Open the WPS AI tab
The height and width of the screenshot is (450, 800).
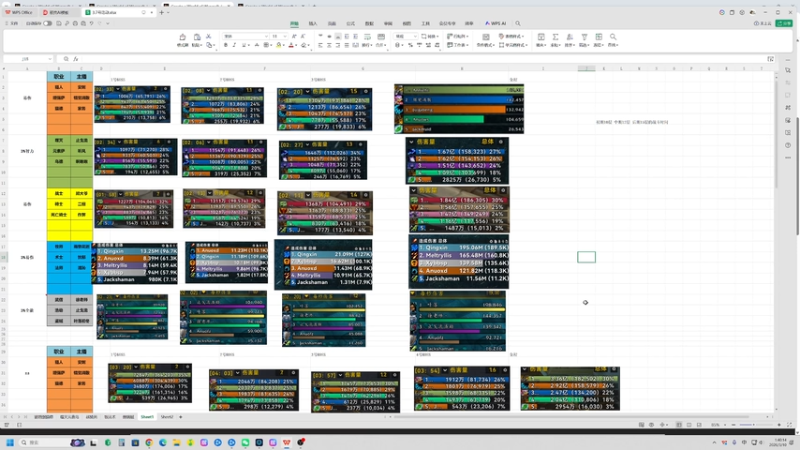[x=495, y=23]
